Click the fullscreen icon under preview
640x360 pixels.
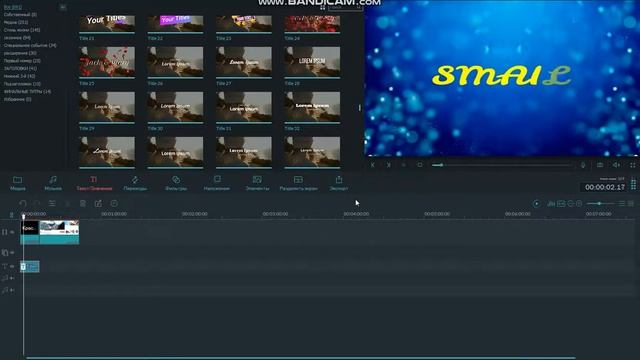point(632,165)
